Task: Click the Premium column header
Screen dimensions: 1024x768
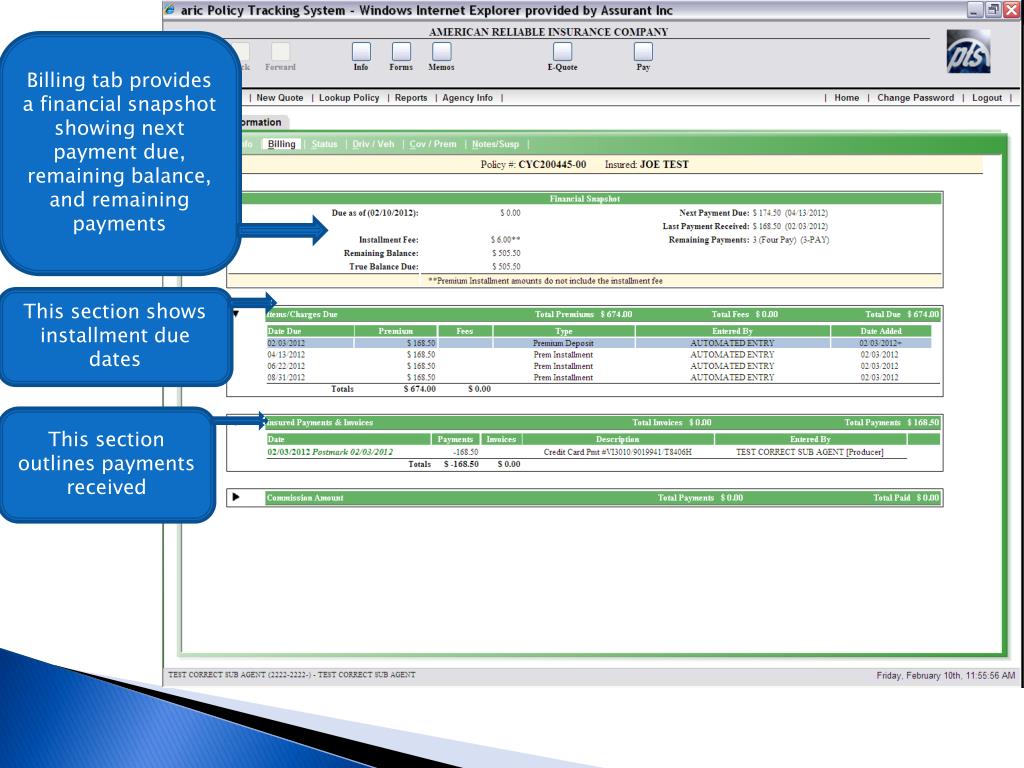Action: click(x=396, y=331)
